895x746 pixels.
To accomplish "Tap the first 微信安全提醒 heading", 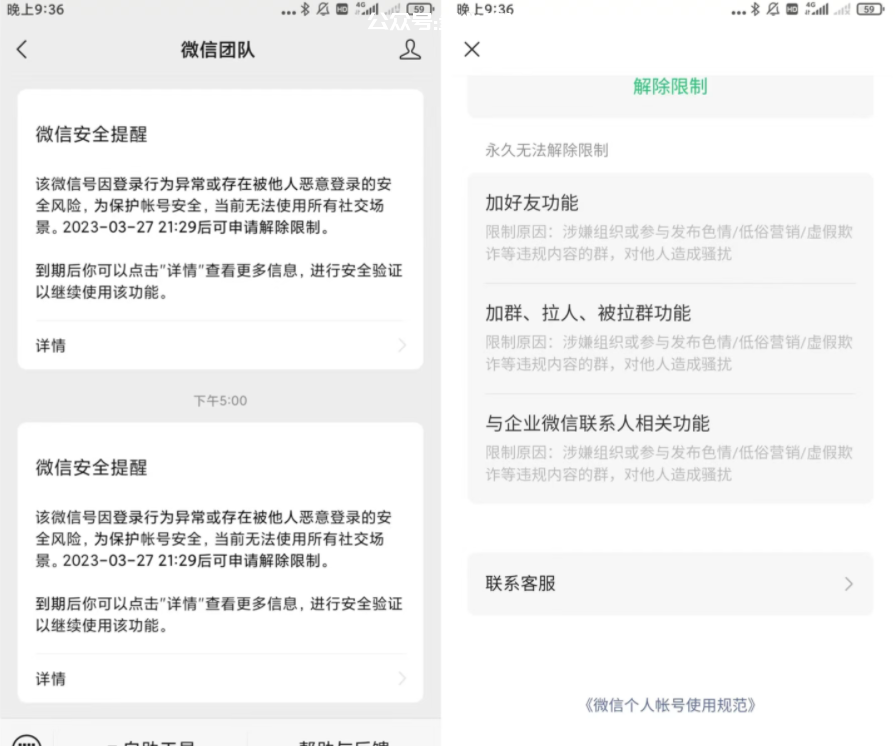I will pos(91,134).
